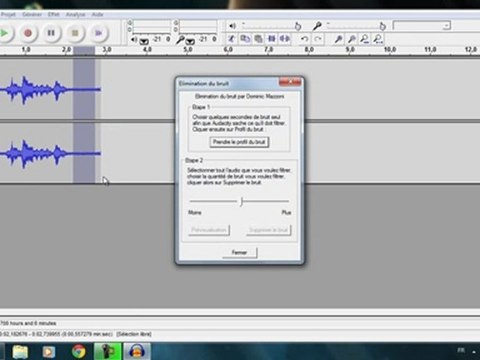Click 'Prendre le profil du bruit' button
Image resolution: width=480 pixels, height=360 pixels.
(239, 142)
